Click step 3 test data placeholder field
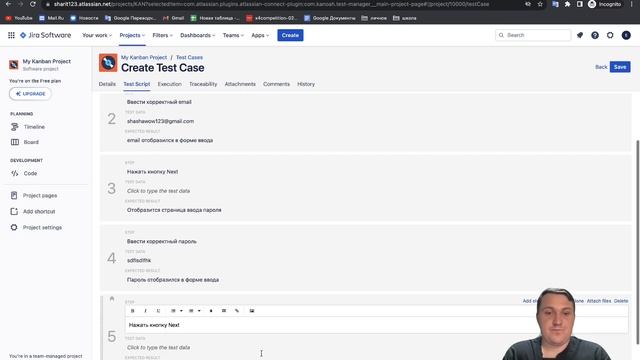 point(158,191)
